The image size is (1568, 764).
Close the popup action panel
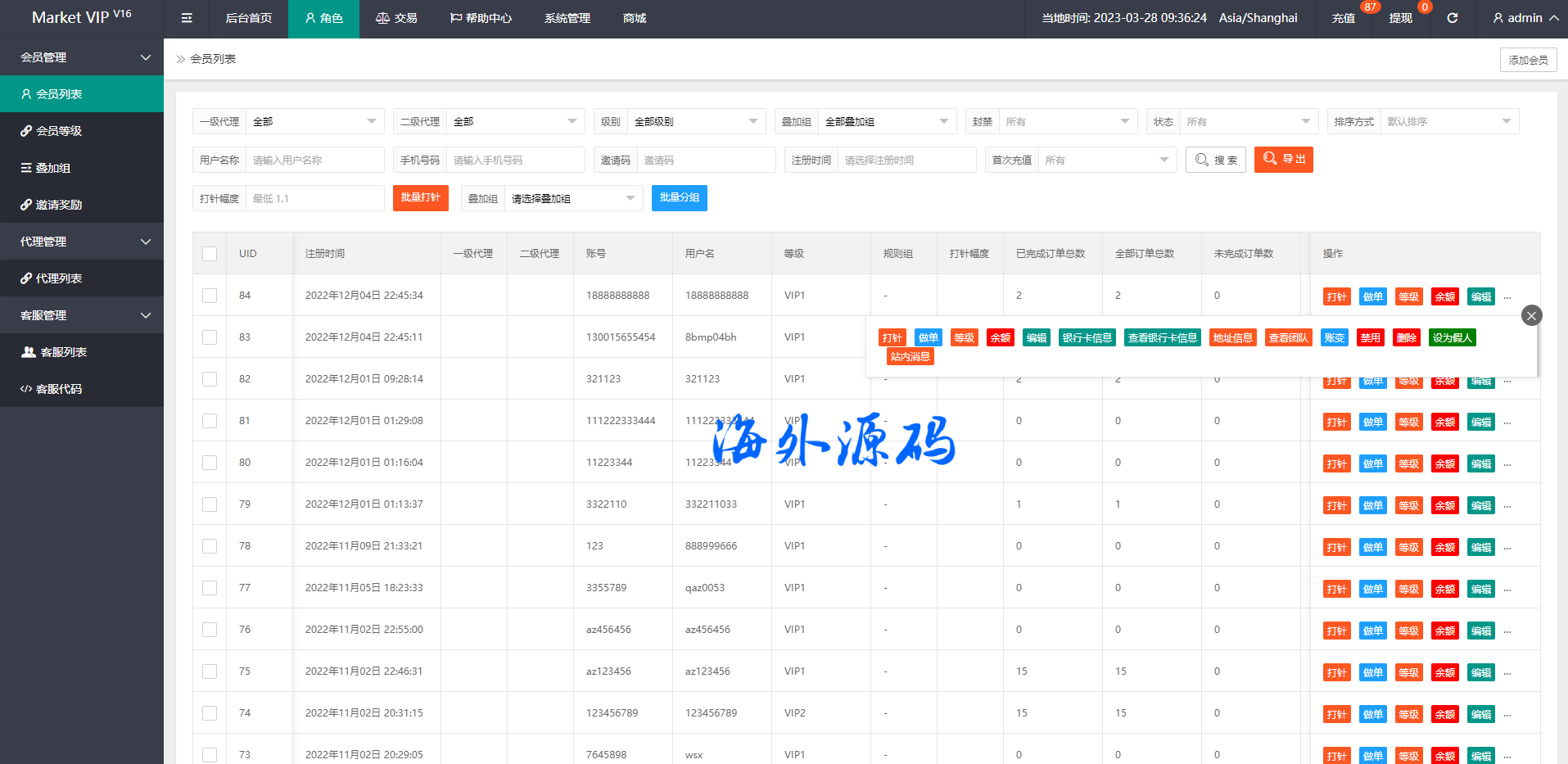point(1531,315)
